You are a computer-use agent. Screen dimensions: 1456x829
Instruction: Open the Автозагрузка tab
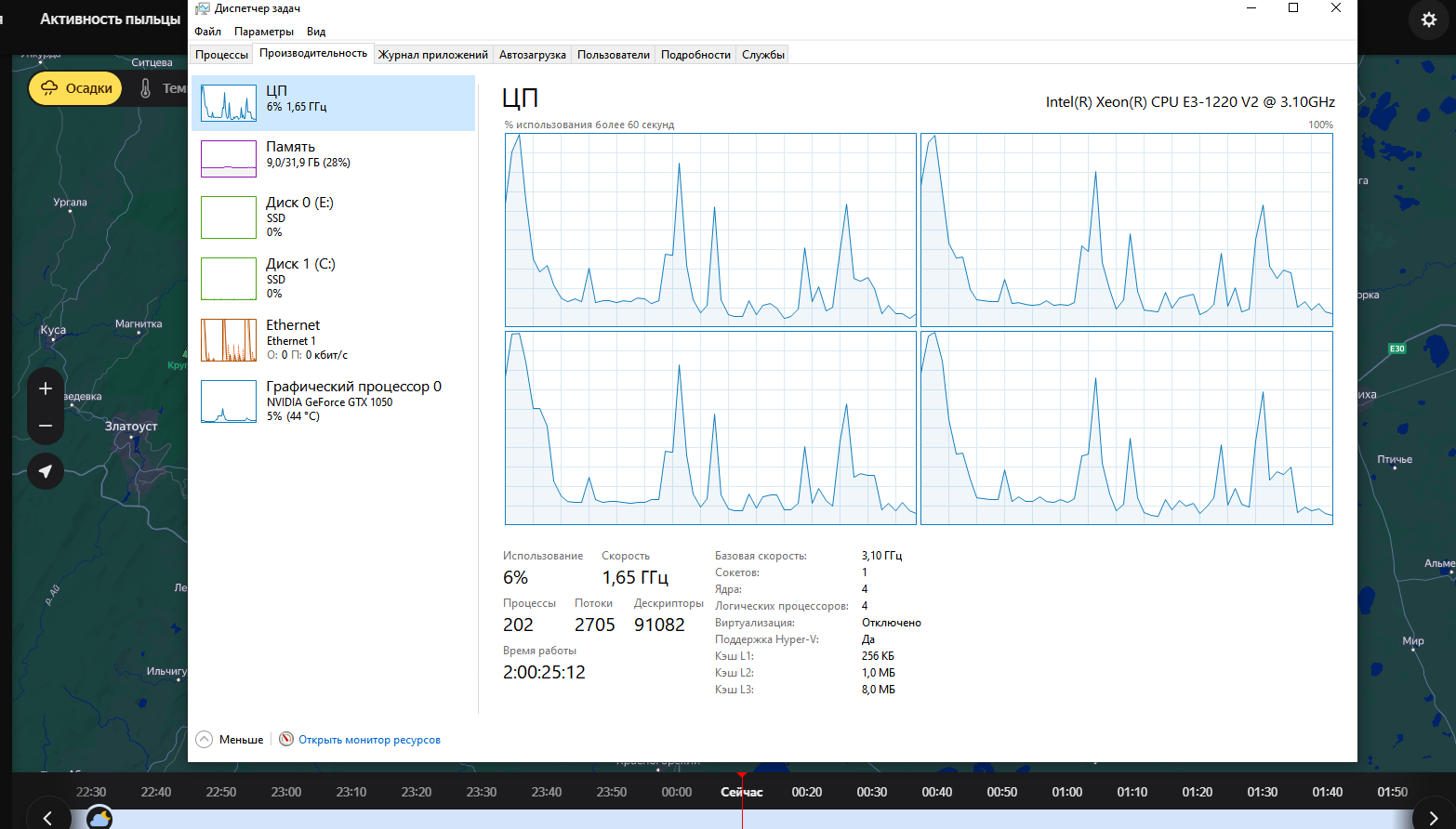[x=533, y=55]
